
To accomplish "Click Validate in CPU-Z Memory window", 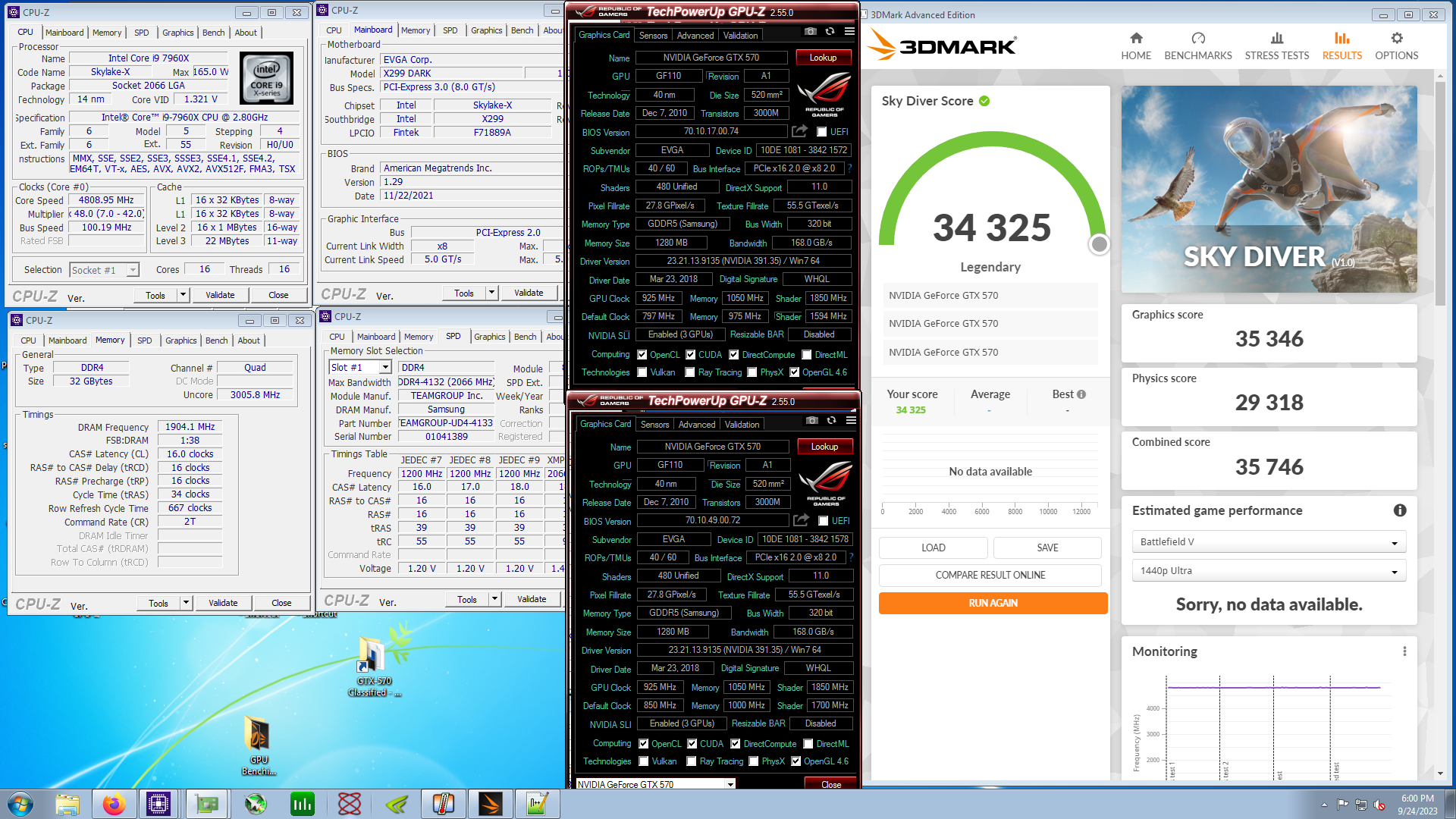I will click(x=223, y=603).
